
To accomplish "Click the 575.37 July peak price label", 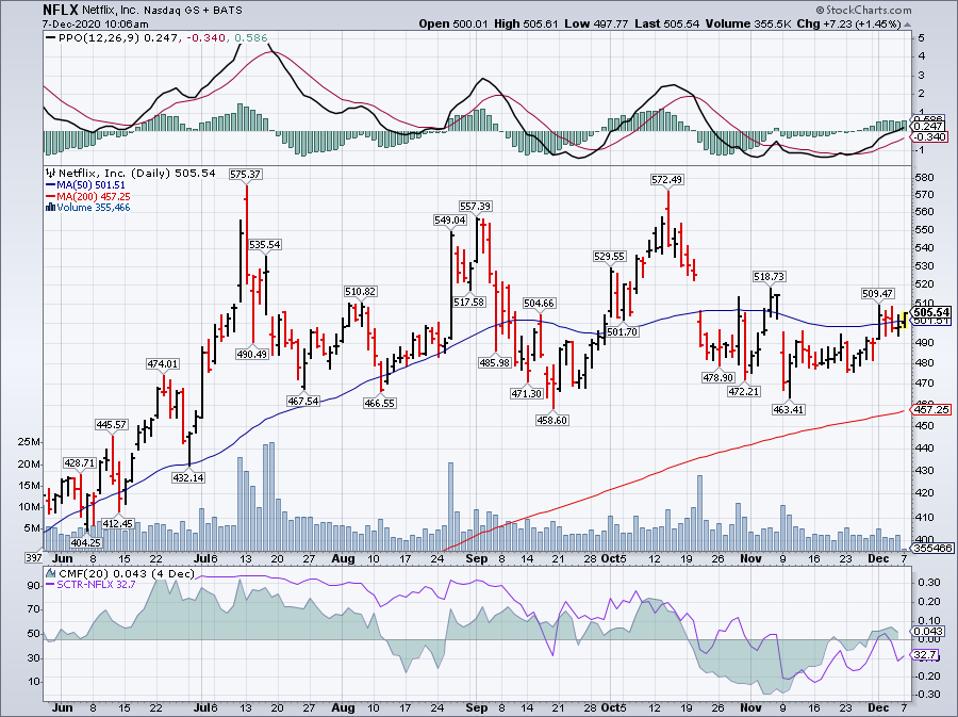I will 246,174.
